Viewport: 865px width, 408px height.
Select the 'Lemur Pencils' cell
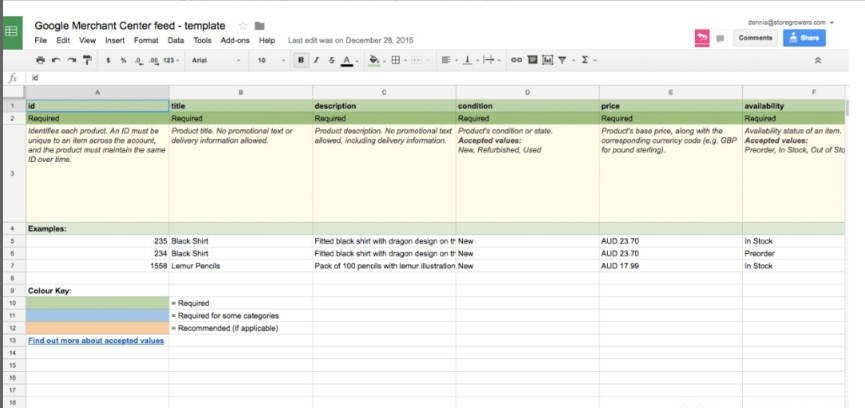click(241, 266)
